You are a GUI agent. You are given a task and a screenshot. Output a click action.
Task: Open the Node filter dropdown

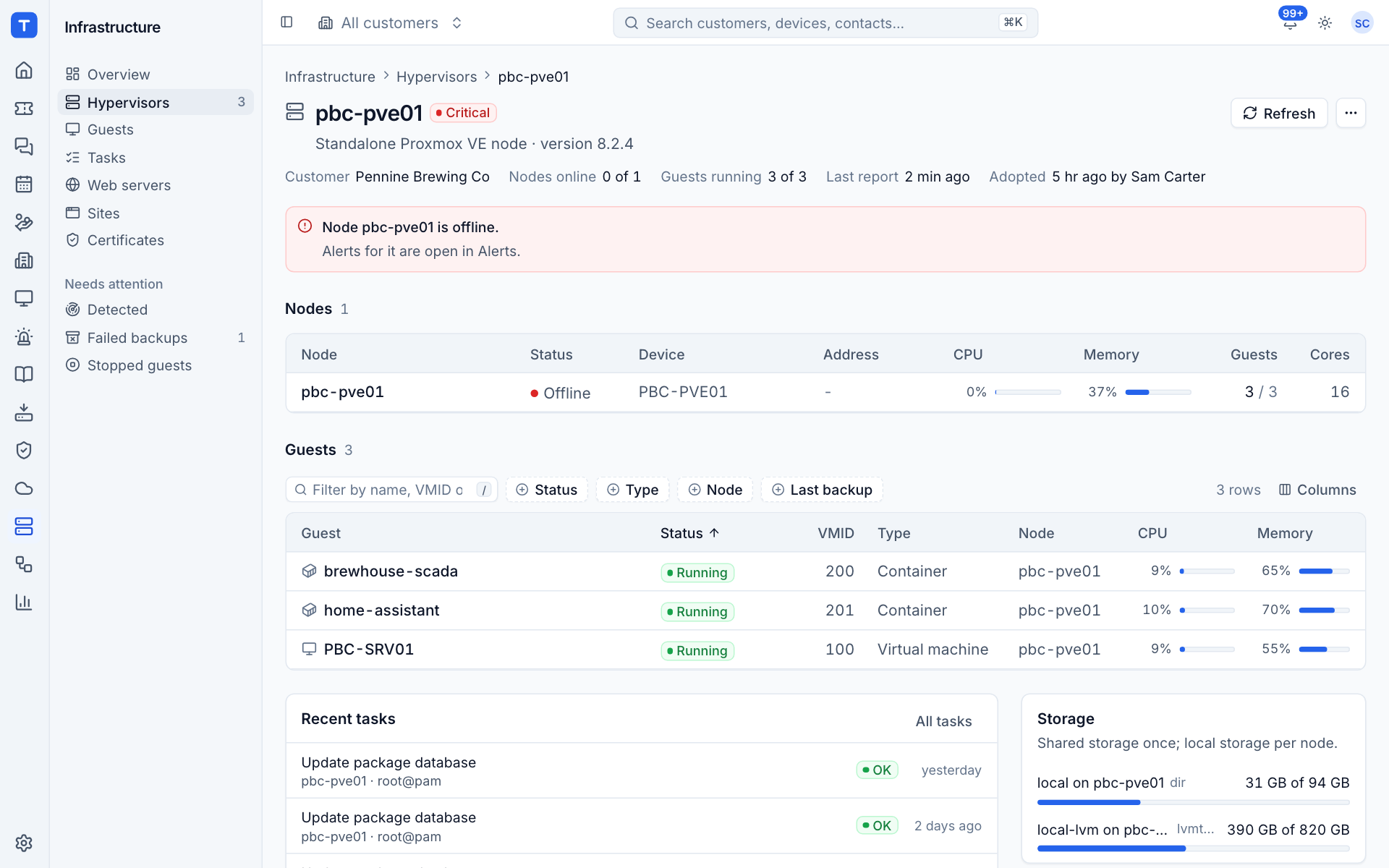[715, 490]
